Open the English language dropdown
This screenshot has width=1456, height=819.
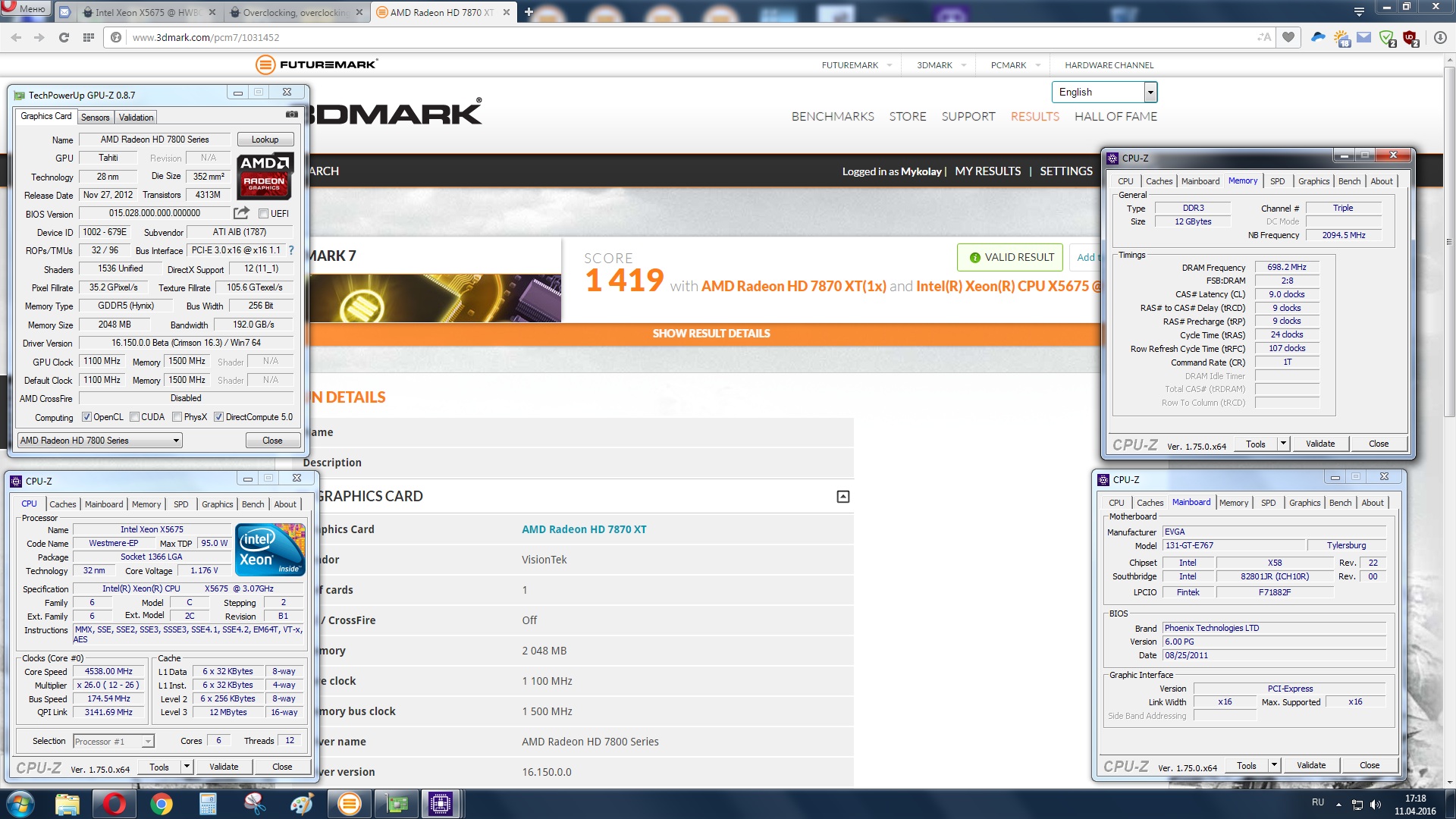[1104, 92]
